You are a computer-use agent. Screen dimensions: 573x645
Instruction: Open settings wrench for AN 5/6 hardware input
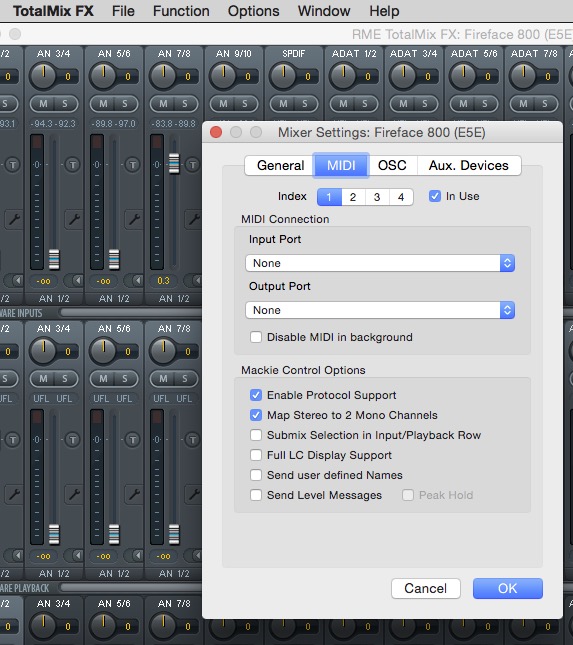click(134, 219)
